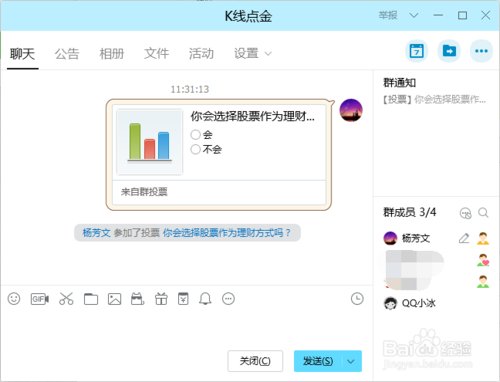
Task: Click sender avatar beside vote message
Action: pyautogui.click(x=351, y=110)
